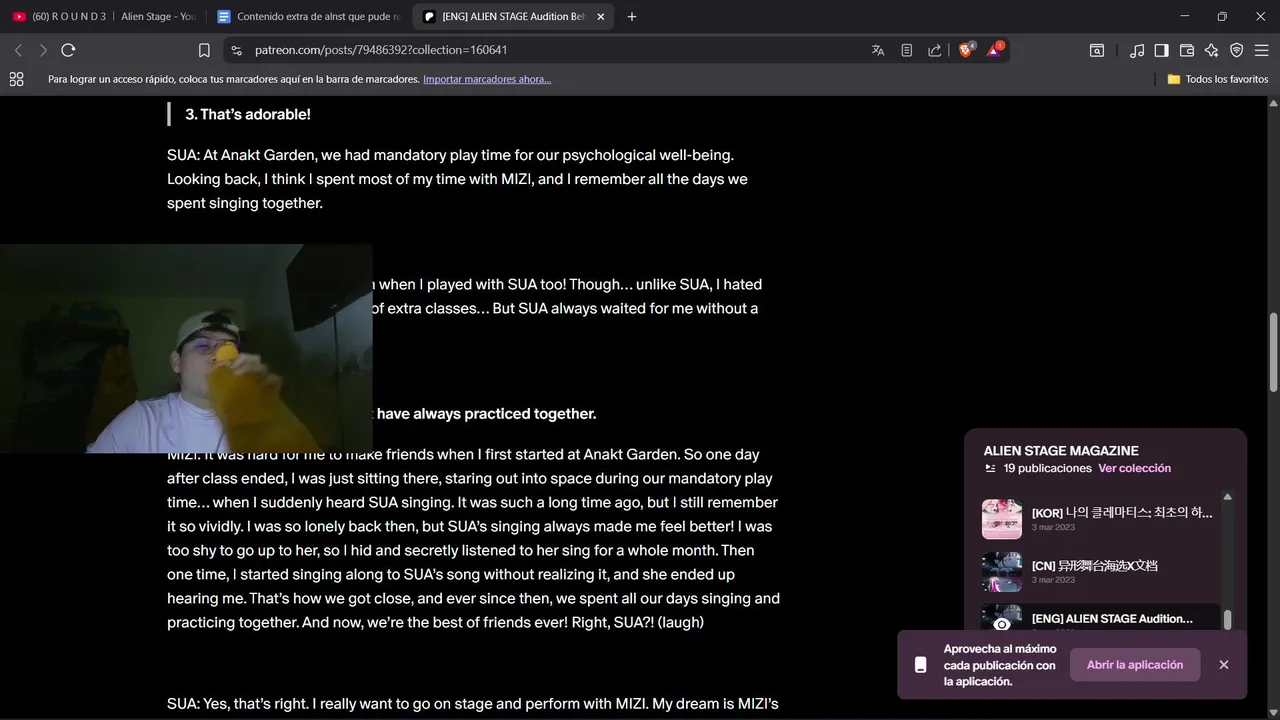
Task: Reload the Patreon page
Action: tap(68, 50)
